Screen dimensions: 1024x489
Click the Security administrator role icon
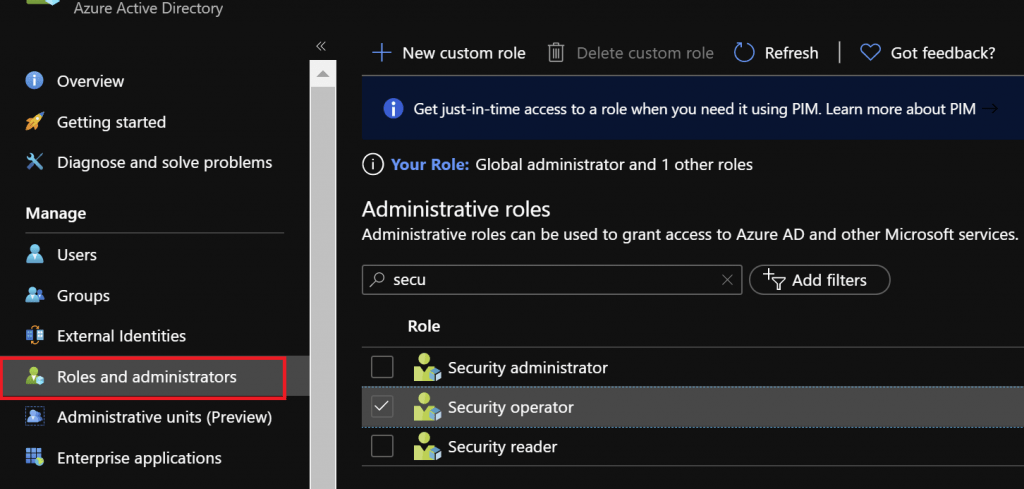(428, 367)
